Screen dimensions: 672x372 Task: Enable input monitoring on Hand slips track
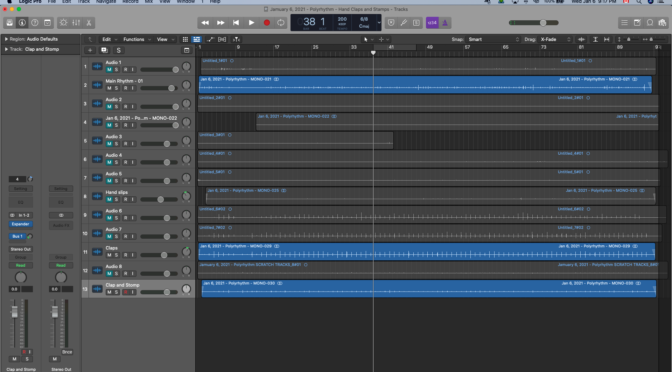132,199
